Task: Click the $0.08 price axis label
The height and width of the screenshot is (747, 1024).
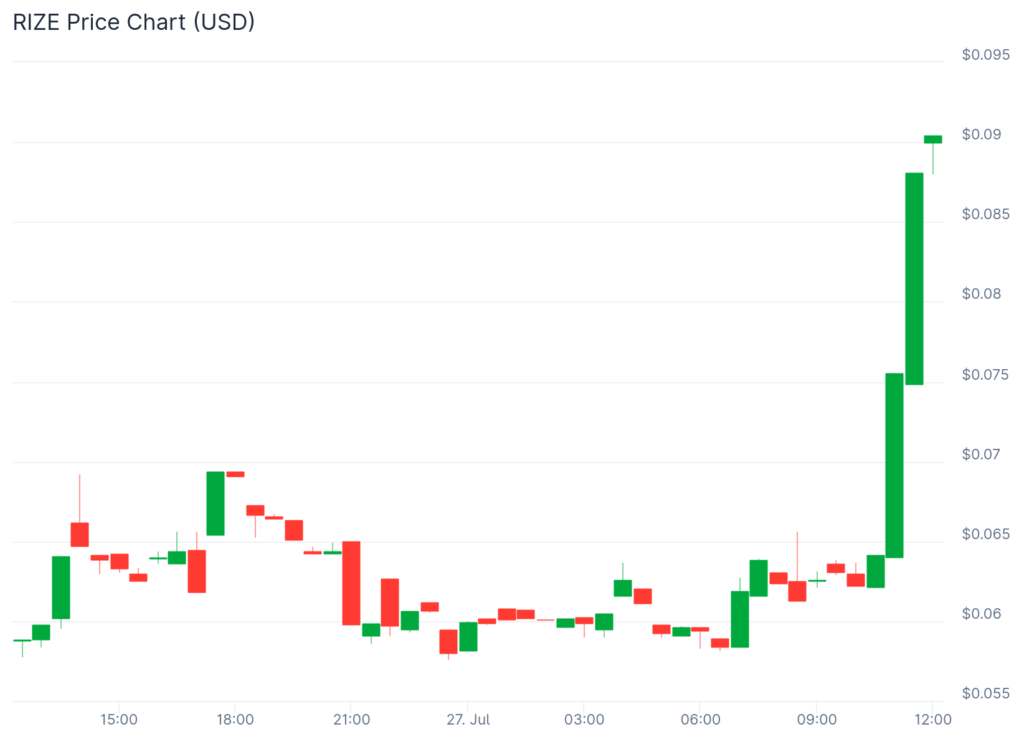Action: click(x=981, y=294)
